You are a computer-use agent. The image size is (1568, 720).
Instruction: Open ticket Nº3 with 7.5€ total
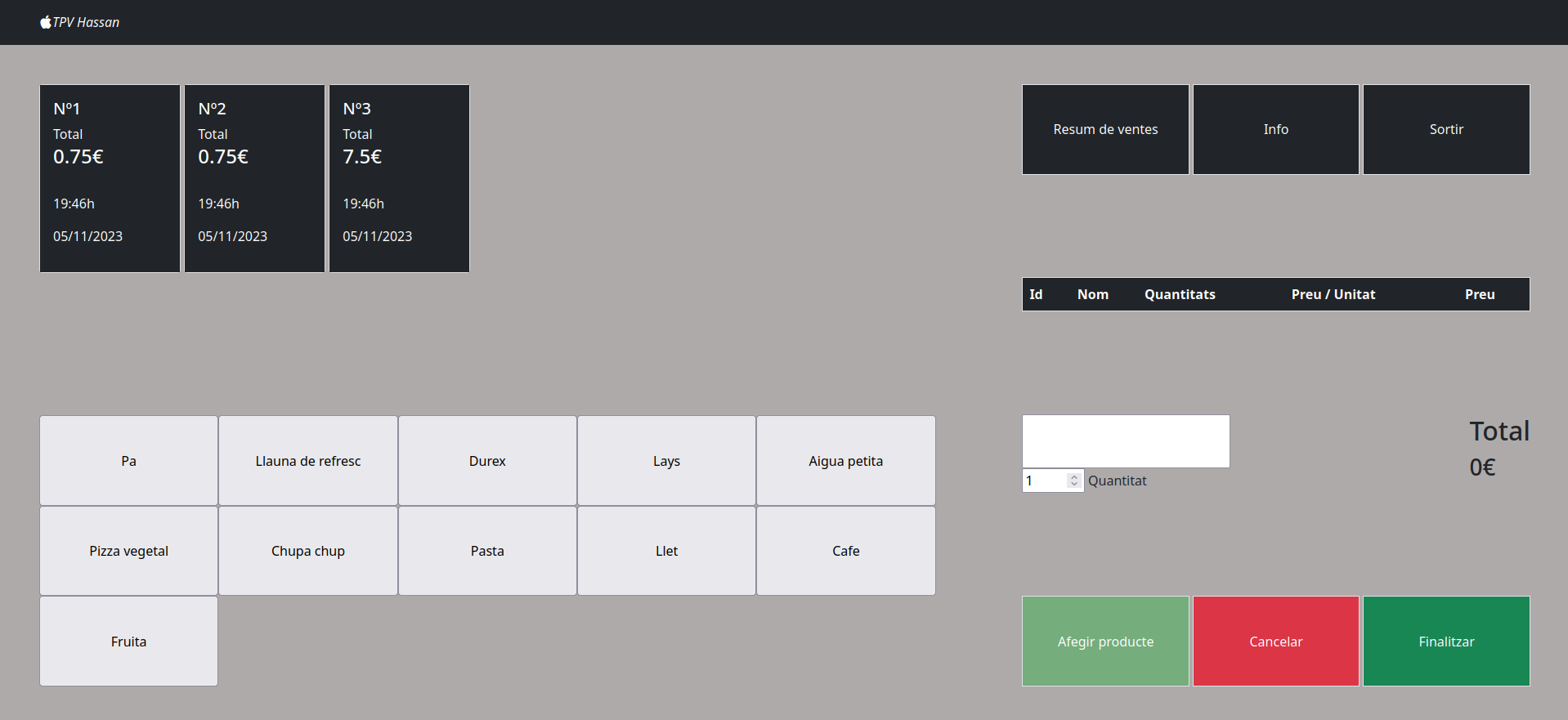click(x=399, y=178)
